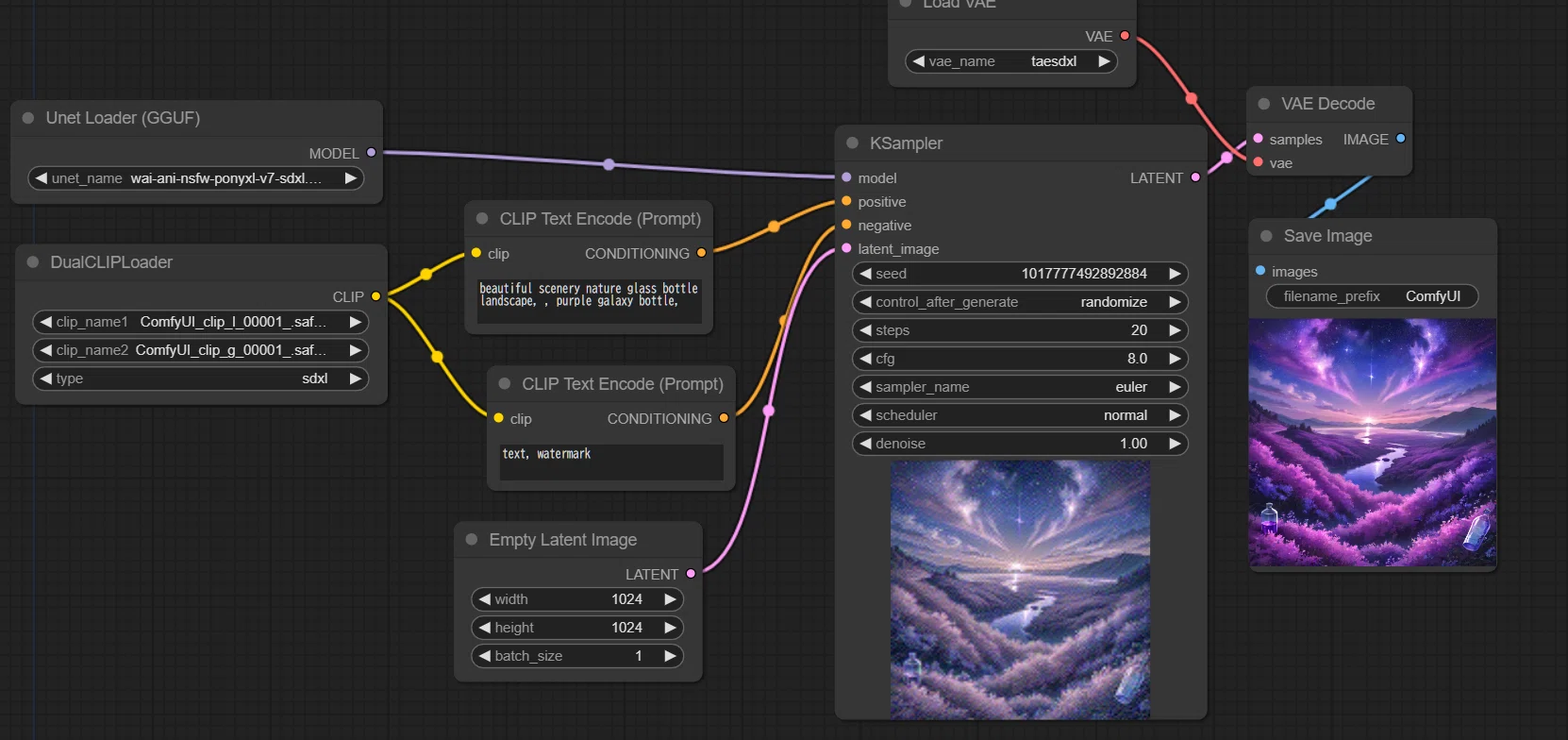The height and width of the screenshot is (740, 1568).
Task: Collapse the Empty Latent Image node dot
Action: [472, 540]
